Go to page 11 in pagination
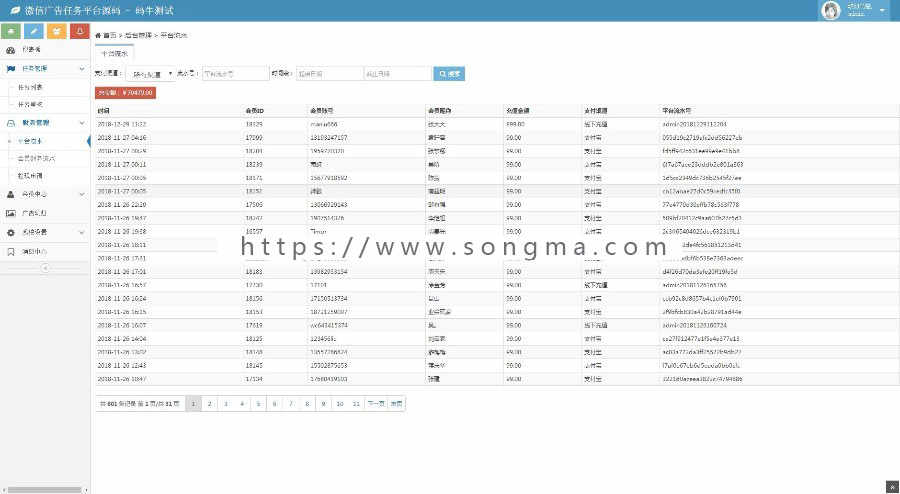Image resolution: width=900 pixels, height=494 pixels. tap(356, 404)
